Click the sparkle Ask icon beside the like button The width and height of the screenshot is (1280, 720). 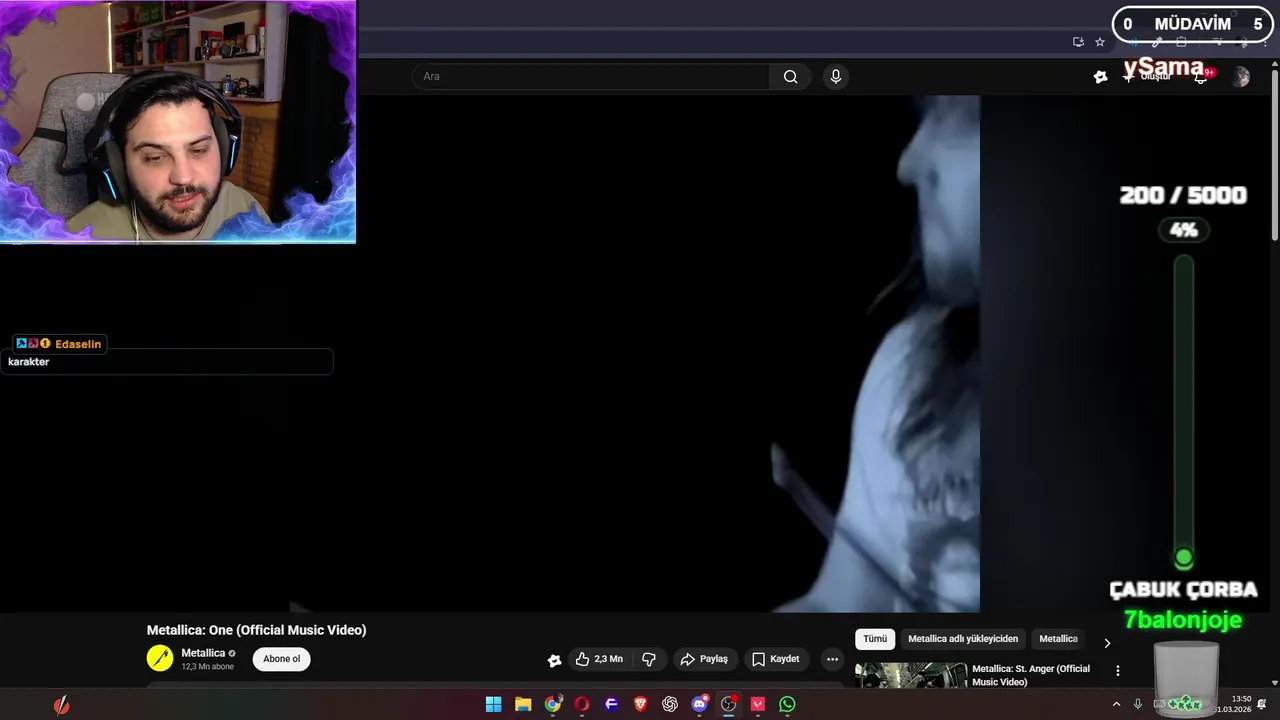555,660
